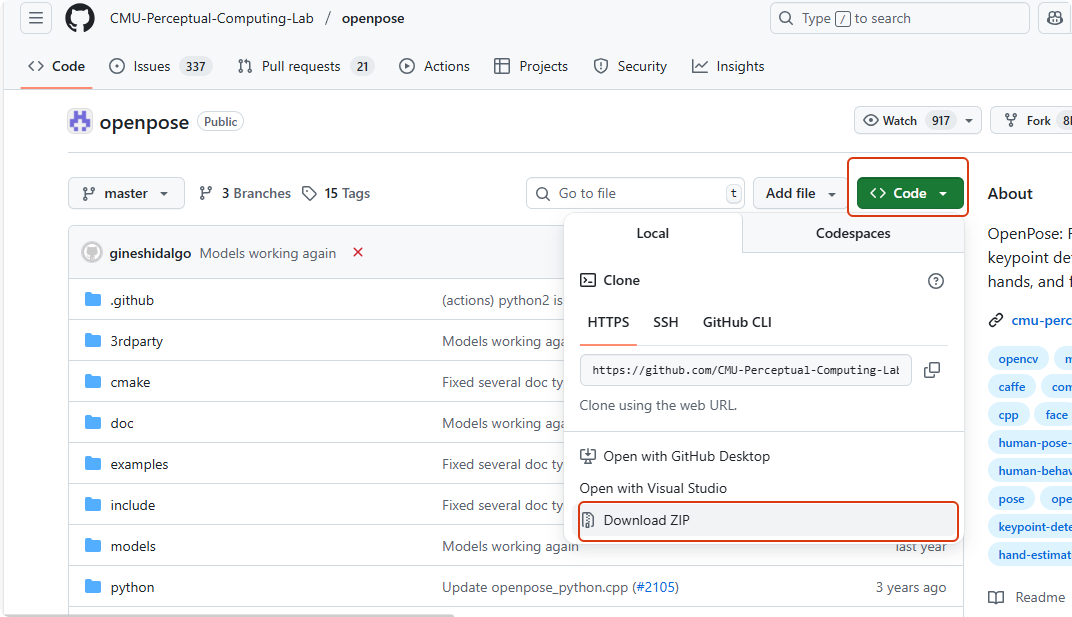Open the Insights tab
This screenshot has height=617, width=1072.
(x=728, y=66)
